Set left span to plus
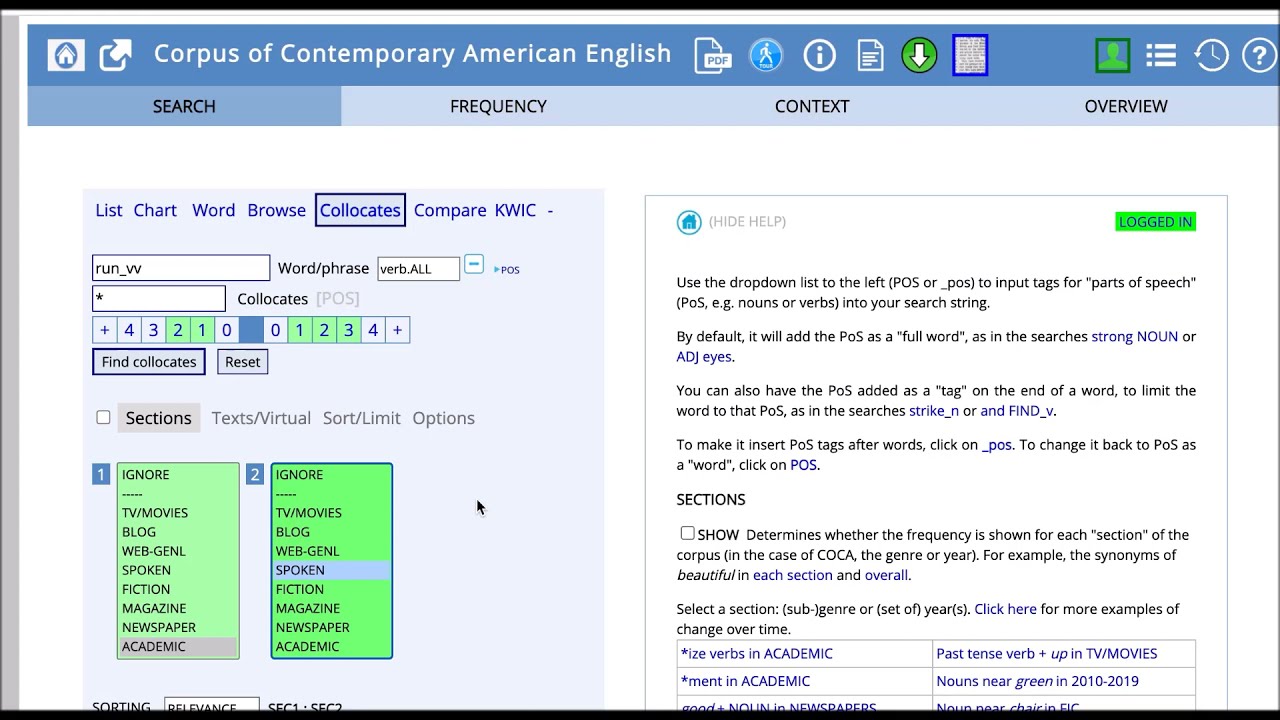The width and height of the screenshot is (1280, 720). [x=104, y=330]
